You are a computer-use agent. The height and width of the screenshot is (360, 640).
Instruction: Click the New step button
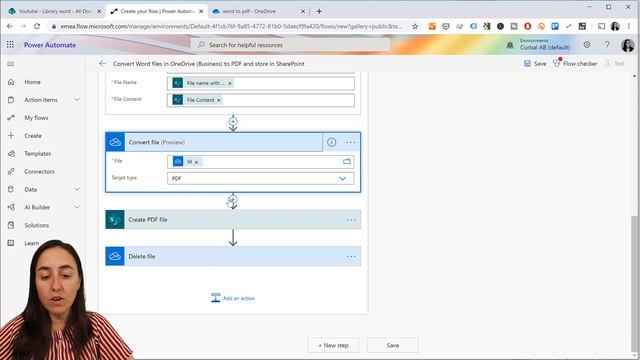pyautogui.click(x=333, y=345)
